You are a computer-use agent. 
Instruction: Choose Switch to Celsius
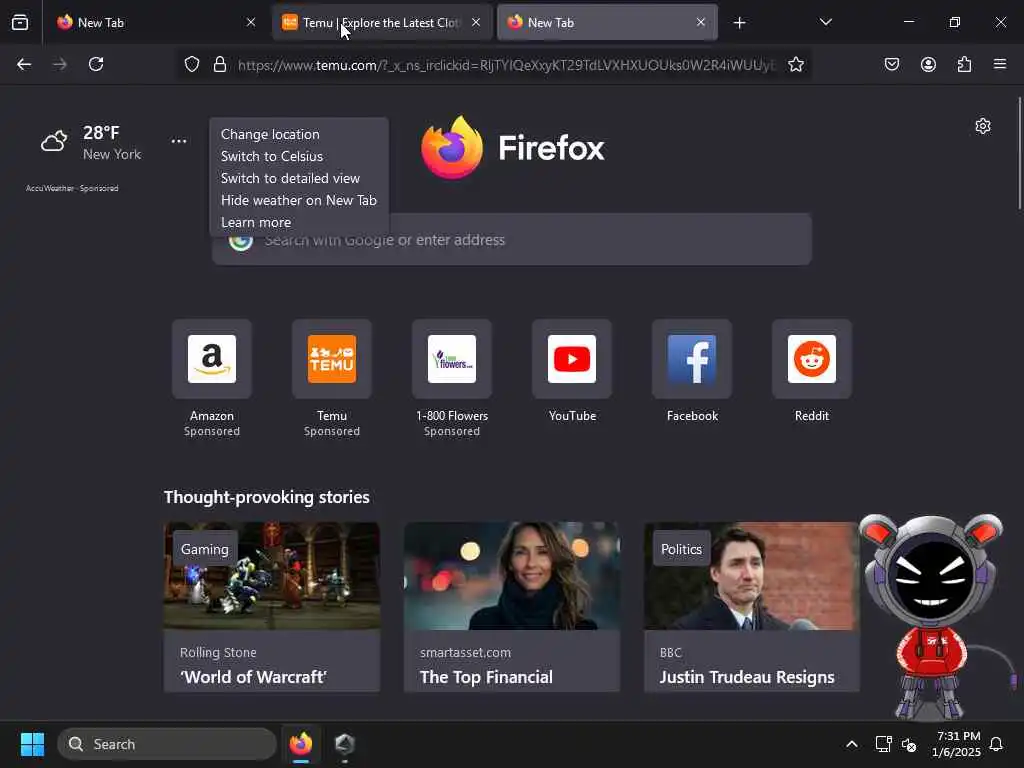(x=272, y=156)
